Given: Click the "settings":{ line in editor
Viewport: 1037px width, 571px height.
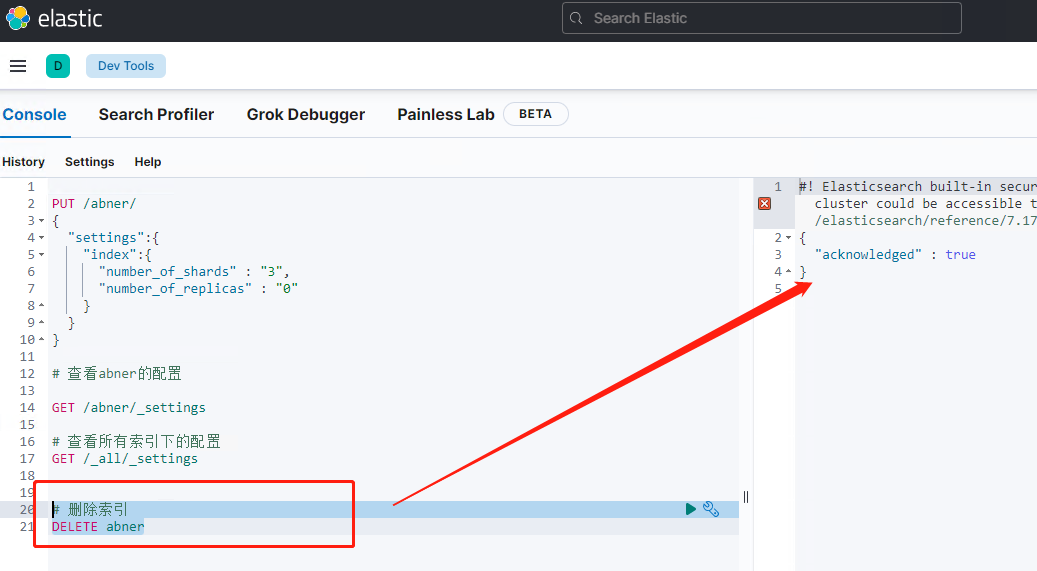Looking at the screenshot, I should (113, 238).
